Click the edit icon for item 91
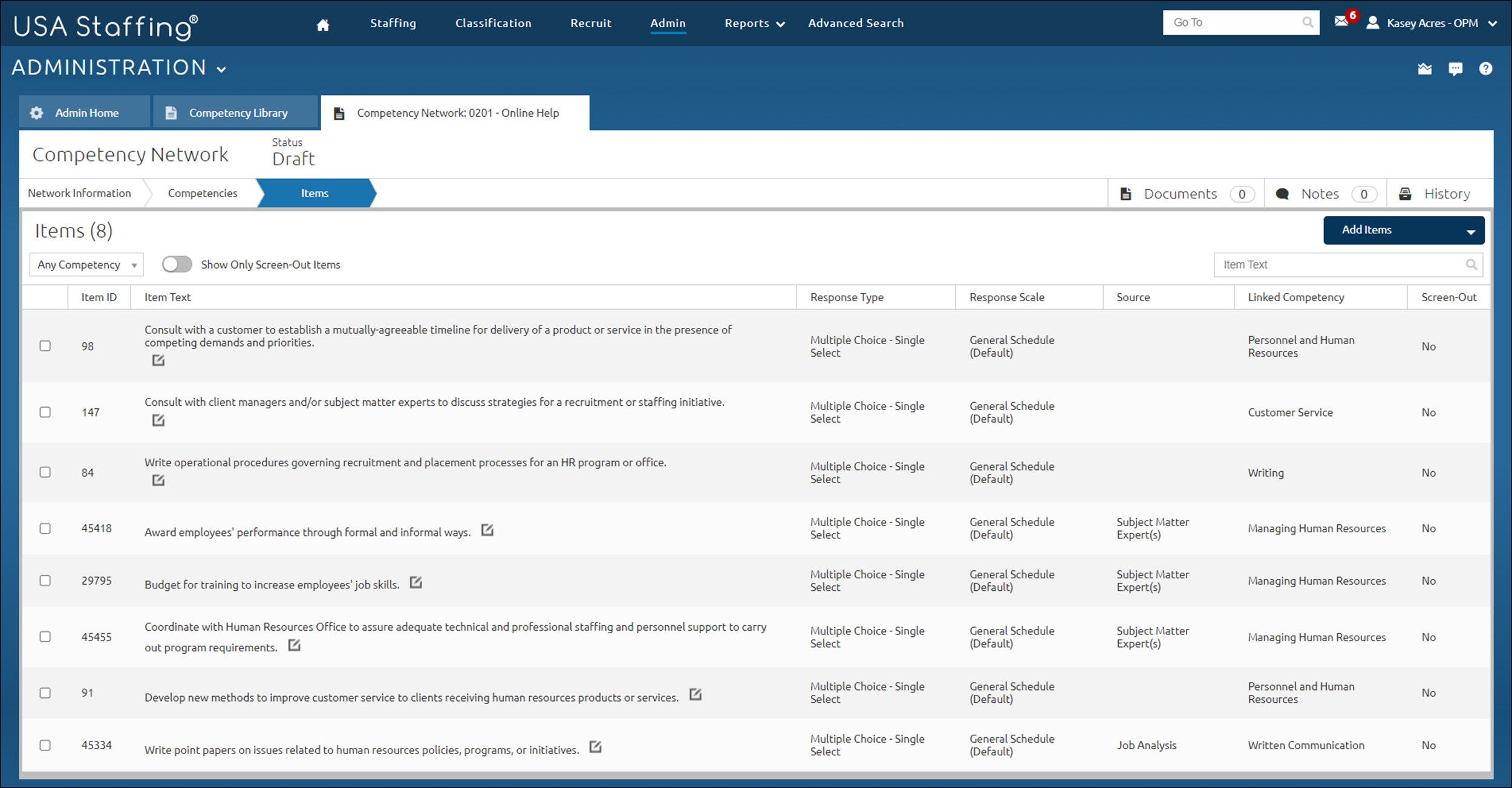This screenshot has width=1512, height=788. pyautogui.click(x=696, y=694)
